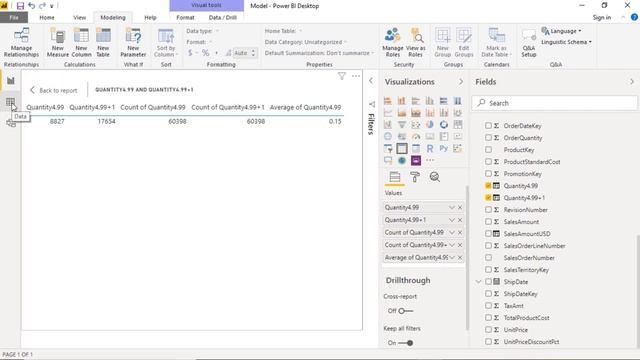Check the OrderDateKey field
Image resolution: width=640 pixels, height=360 pixels.
pos(488,126)
